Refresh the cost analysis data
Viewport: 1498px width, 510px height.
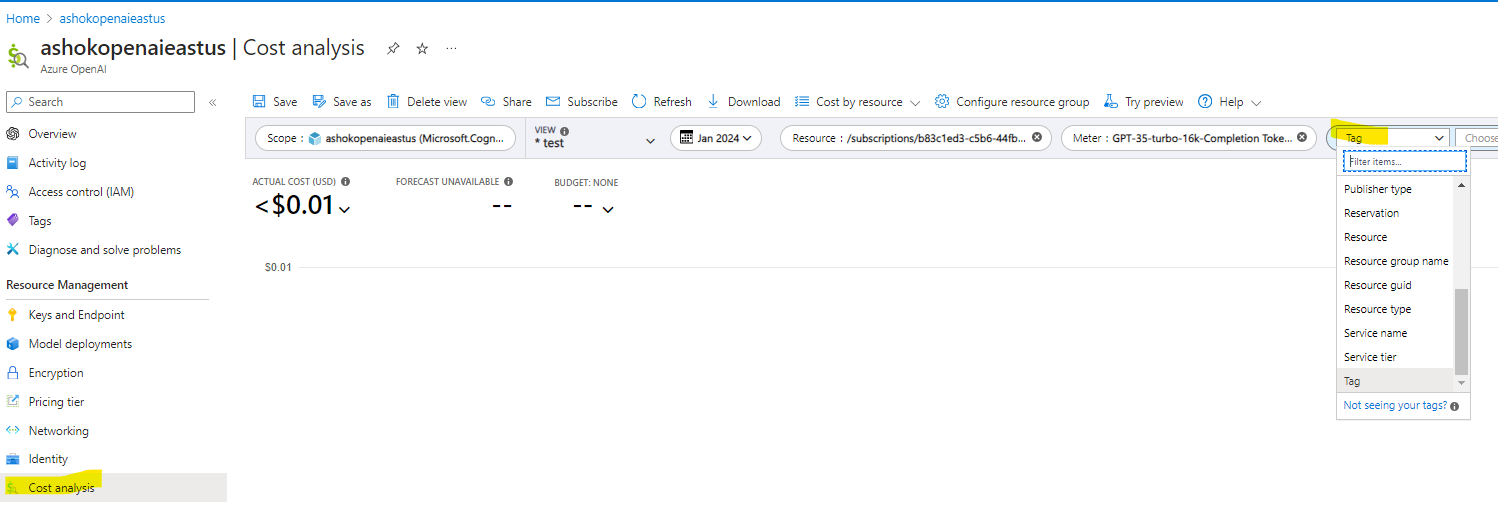tap(662, 102)
